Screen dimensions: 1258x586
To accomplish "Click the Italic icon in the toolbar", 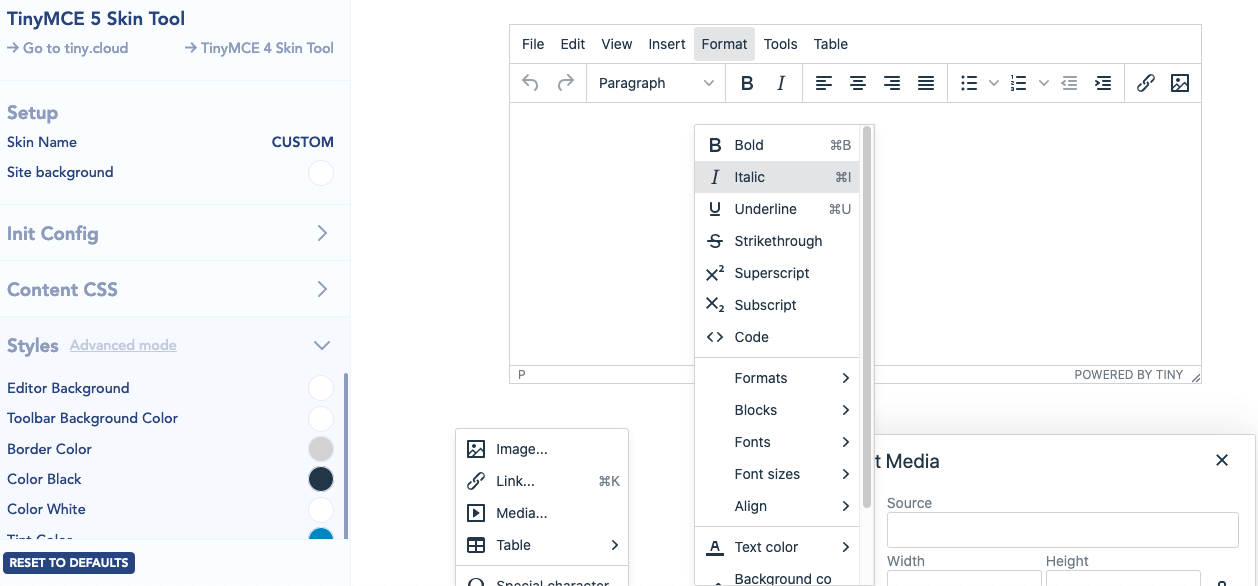I will 780,83.
